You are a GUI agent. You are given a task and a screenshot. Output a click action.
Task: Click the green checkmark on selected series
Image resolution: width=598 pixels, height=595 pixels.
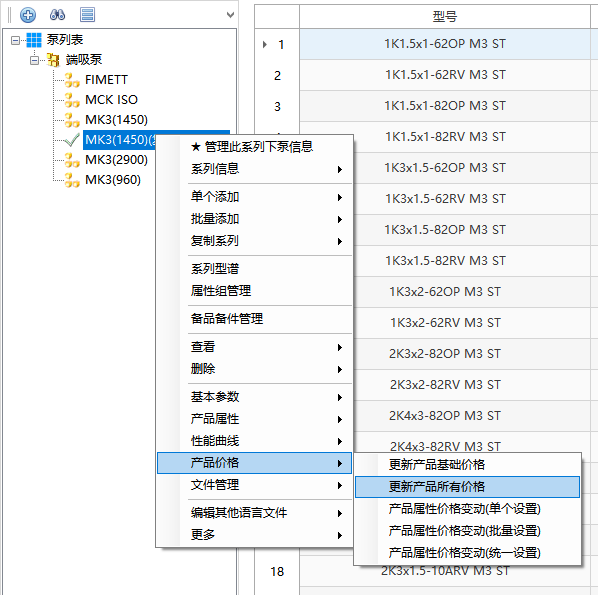pos(72,140)
